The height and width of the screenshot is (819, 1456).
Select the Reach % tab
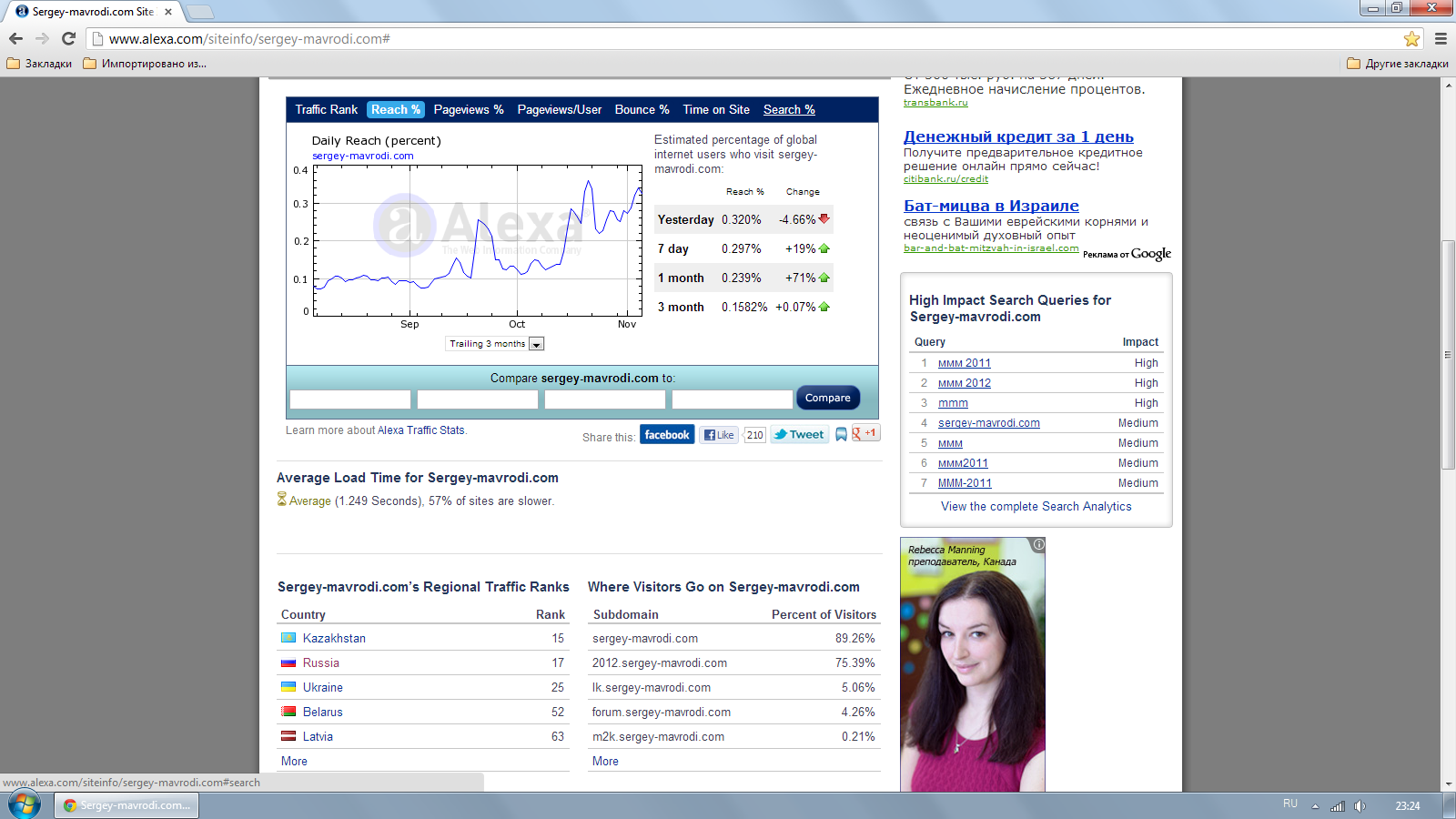tap(396, 109)
